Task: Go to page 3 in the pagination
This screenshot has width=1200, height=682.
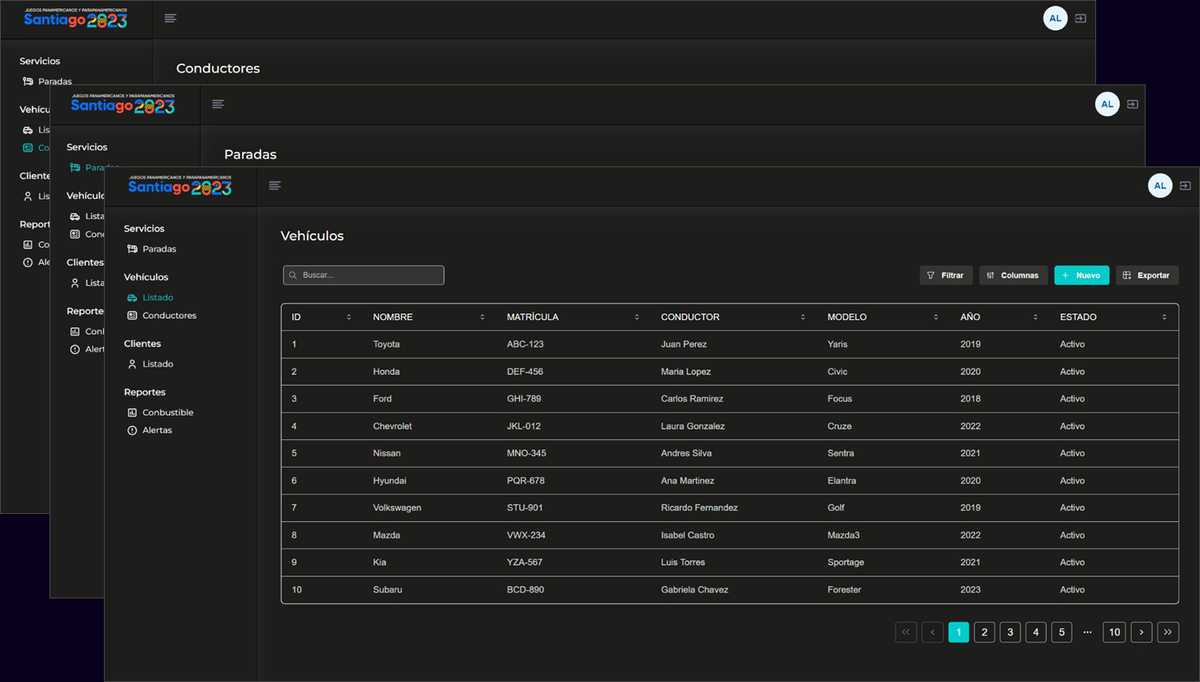Action: (x=1010, y=632)
